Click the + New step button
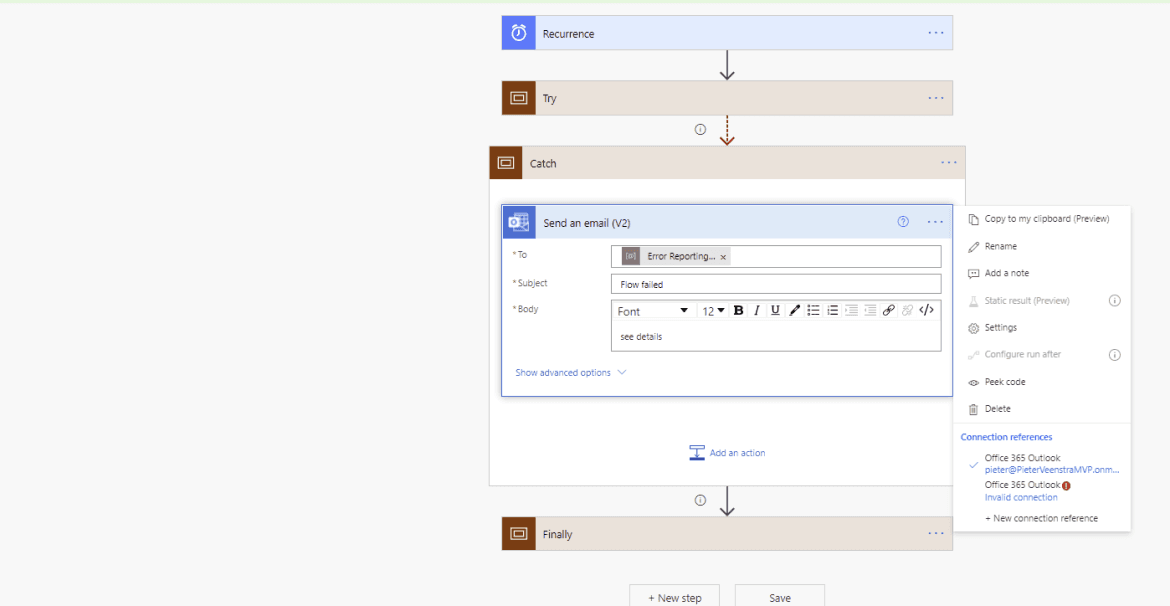The image size is (1170, 606). (x=675, y=597)
